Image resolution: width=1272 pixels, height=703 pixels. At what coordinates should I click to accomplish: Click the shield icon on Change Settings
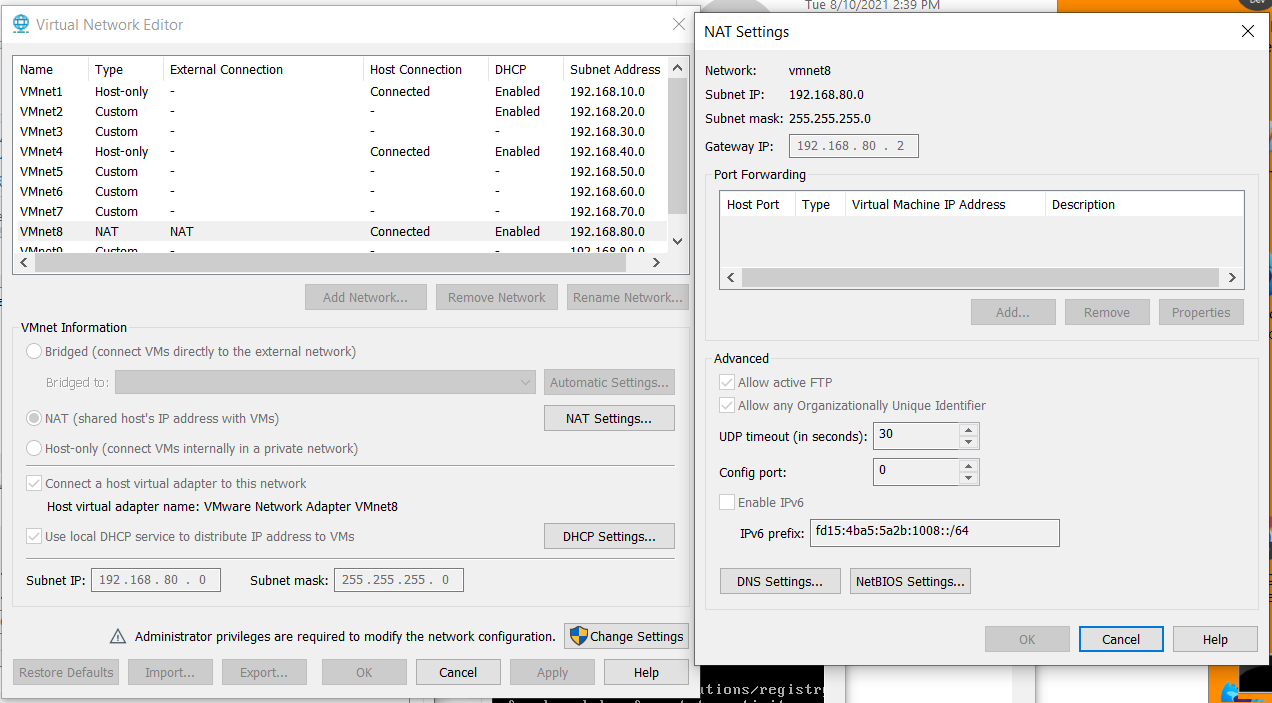pyautogui.click(x=577, y=636)
